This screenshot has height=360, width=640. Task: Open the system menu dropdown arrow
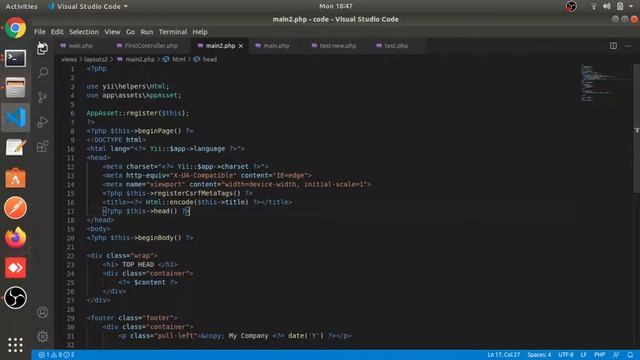631,6
